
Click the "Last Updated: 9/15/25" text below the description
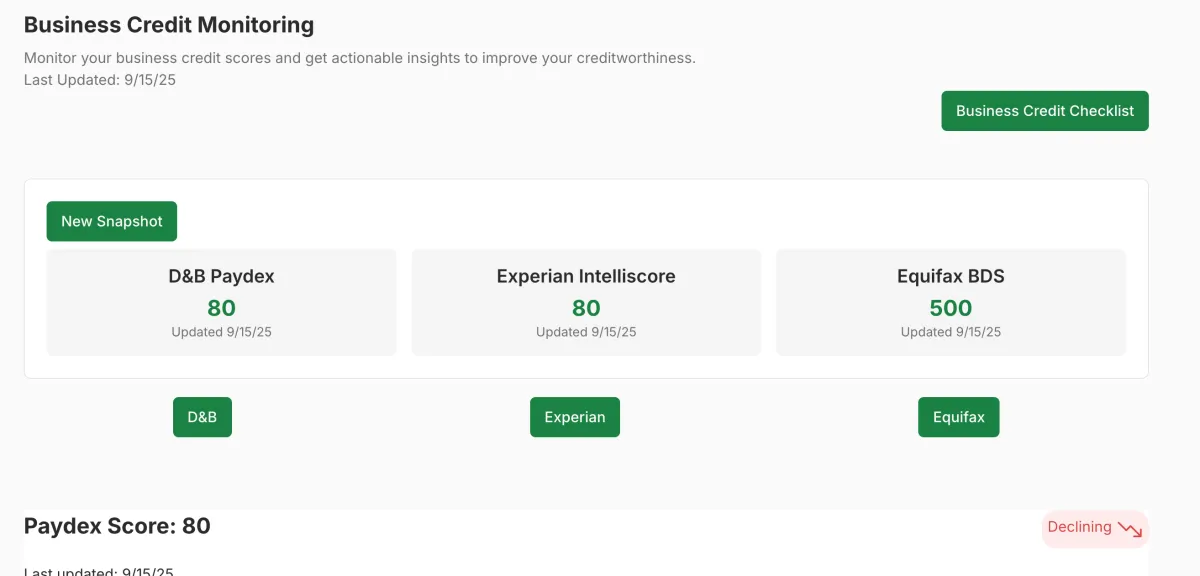click(x=100, y=80)
